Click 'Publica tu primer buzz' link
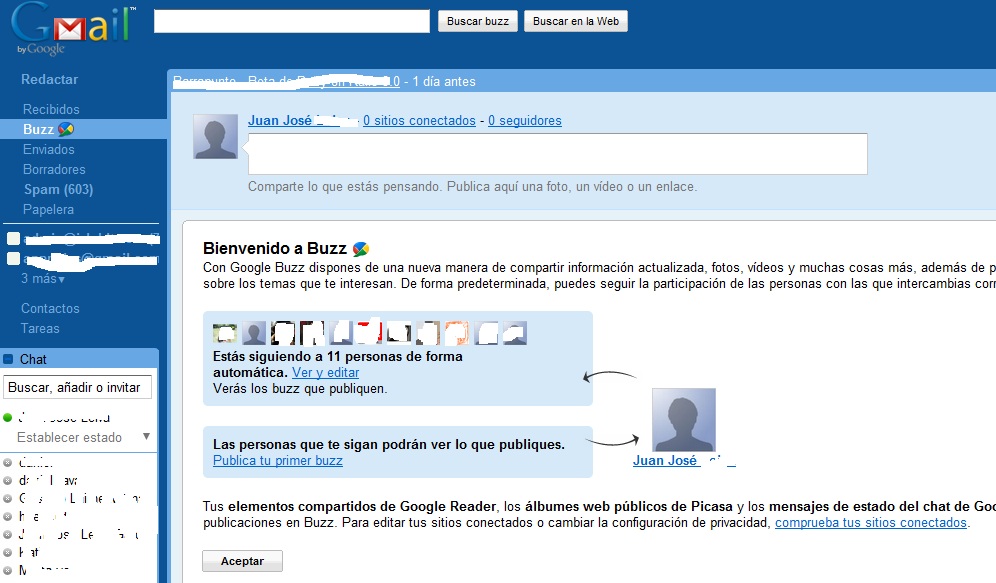This screenshot has width=996, height=583. [278, 460]
